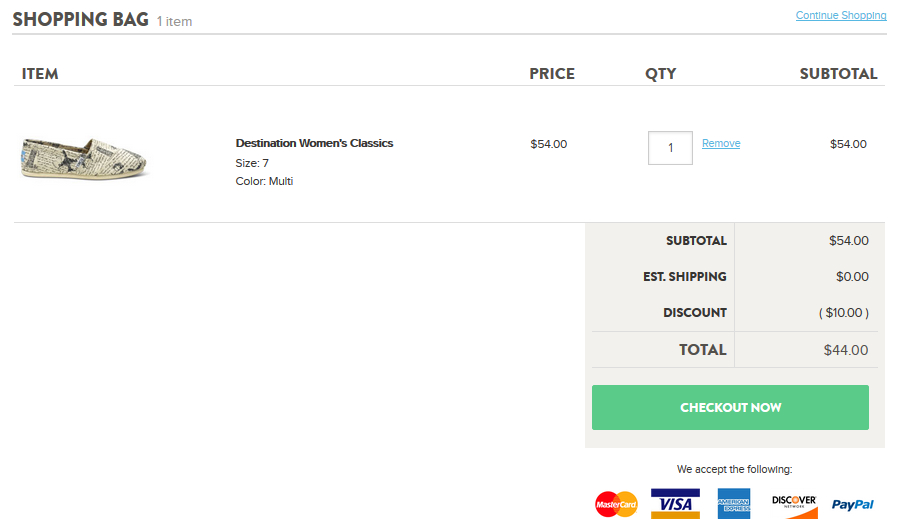Click the PayPal logo
This screenshot has width=906, height=527.
[852, 504]
